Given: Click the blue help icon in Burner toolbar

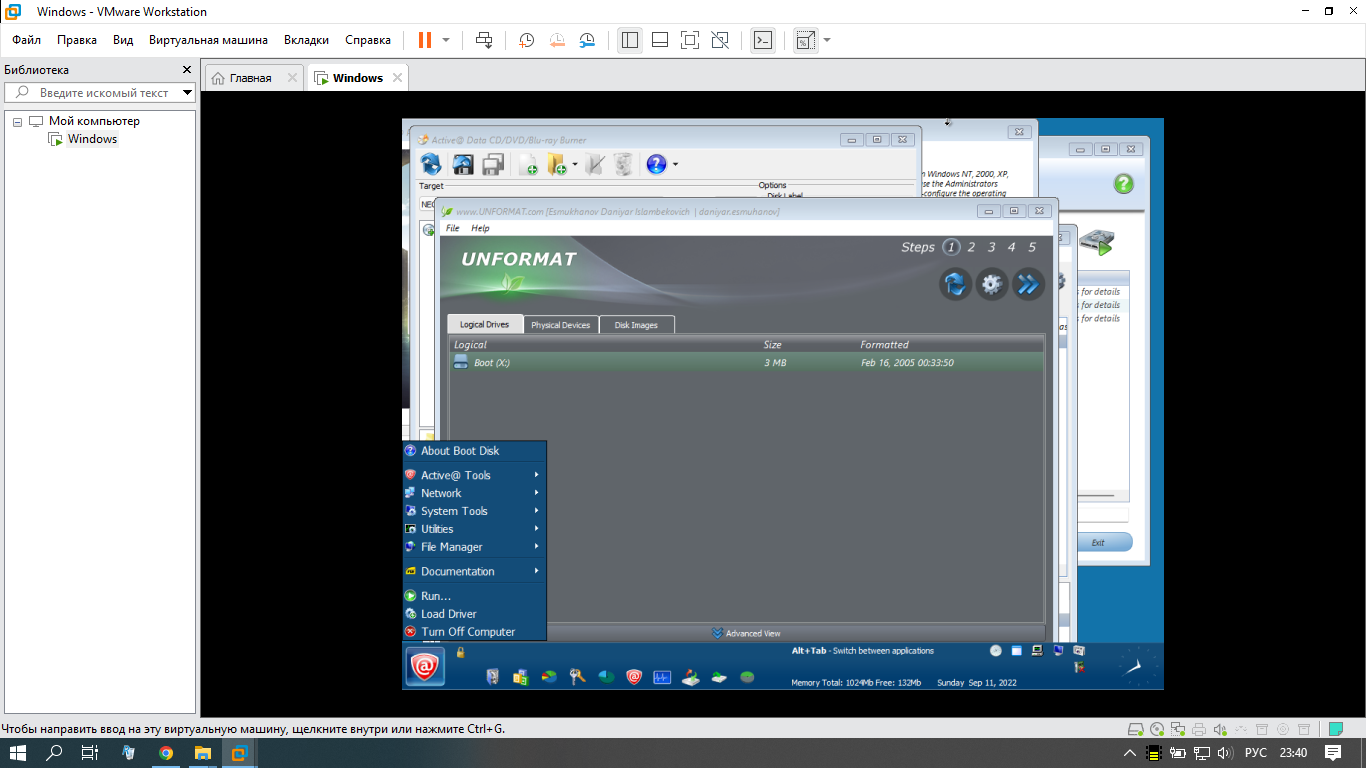Looking at the screenshot, I should 656,164.
